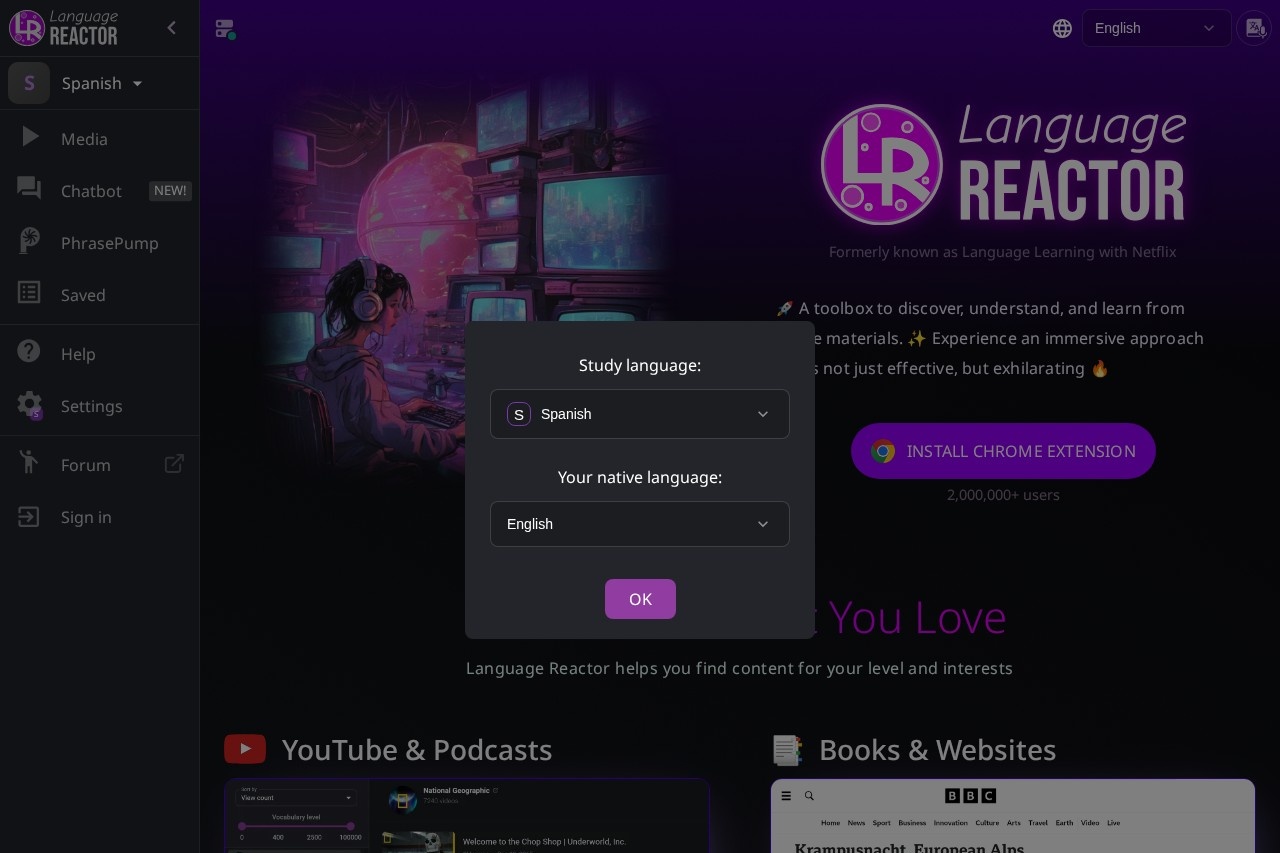Click the Help question mark icon
This screenshot has width=1280, height=853.
(29, 354)
